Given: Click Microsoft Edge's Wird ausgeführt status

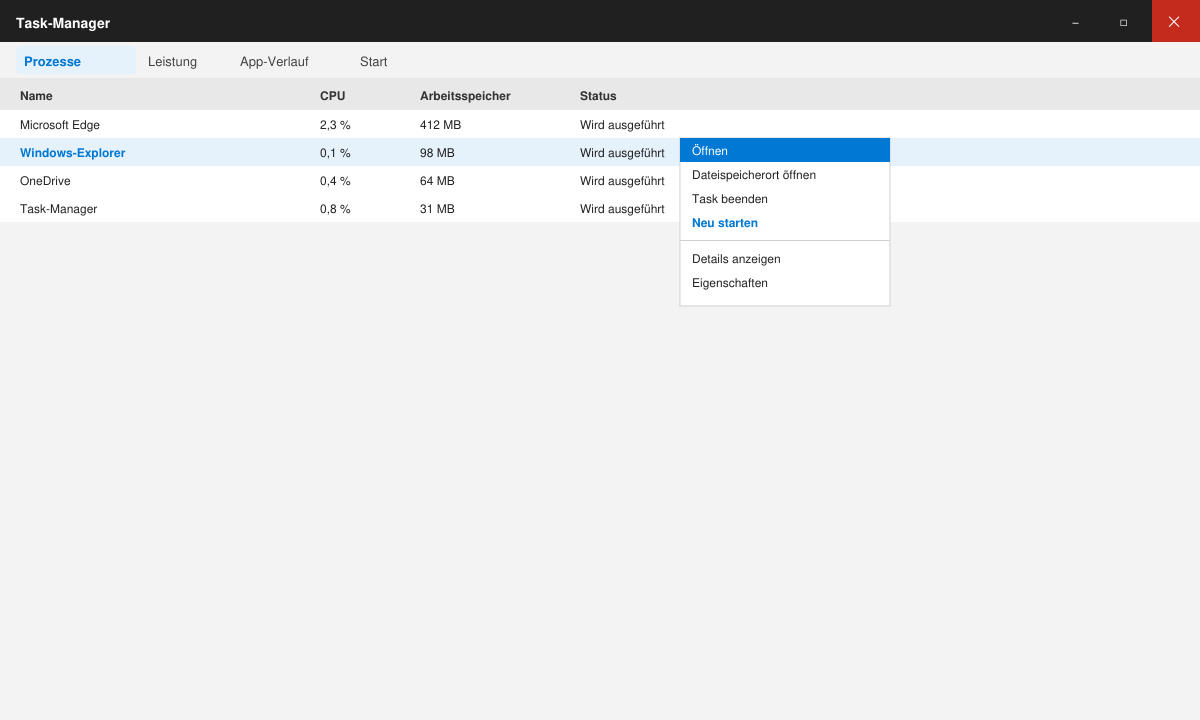Looking at the screenshot, I should pos(622,125).
